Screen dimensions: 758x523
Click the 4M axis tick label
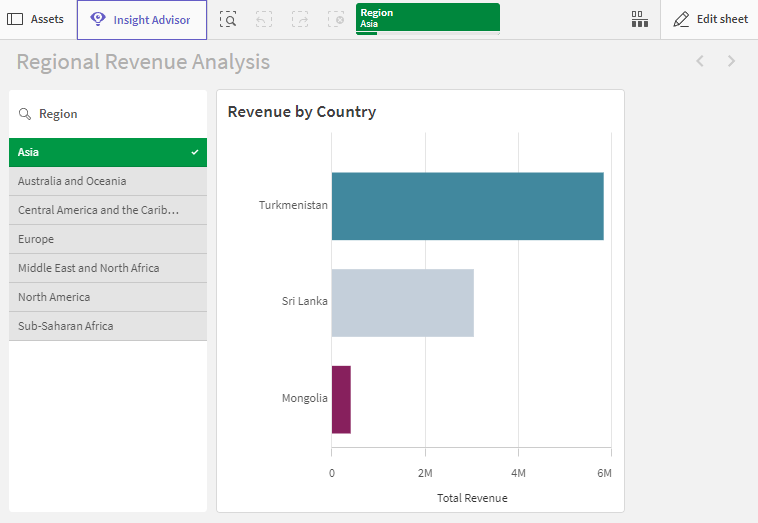click(x=518, y=473)
